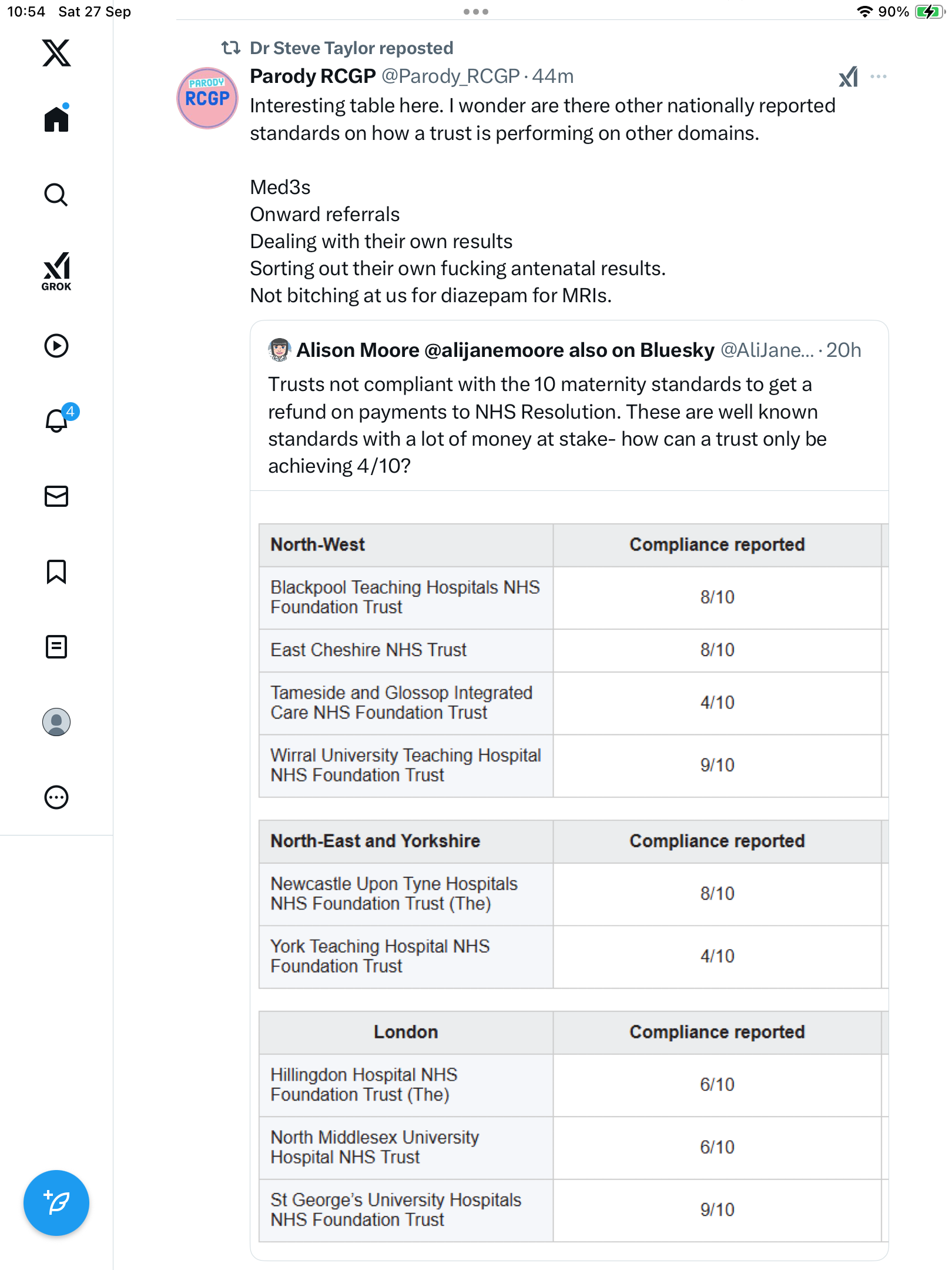The width and height of the screenshot is (952, 1270).
Task: Open @Parody_RCGP handle link
Action: (x=450, y=76)
